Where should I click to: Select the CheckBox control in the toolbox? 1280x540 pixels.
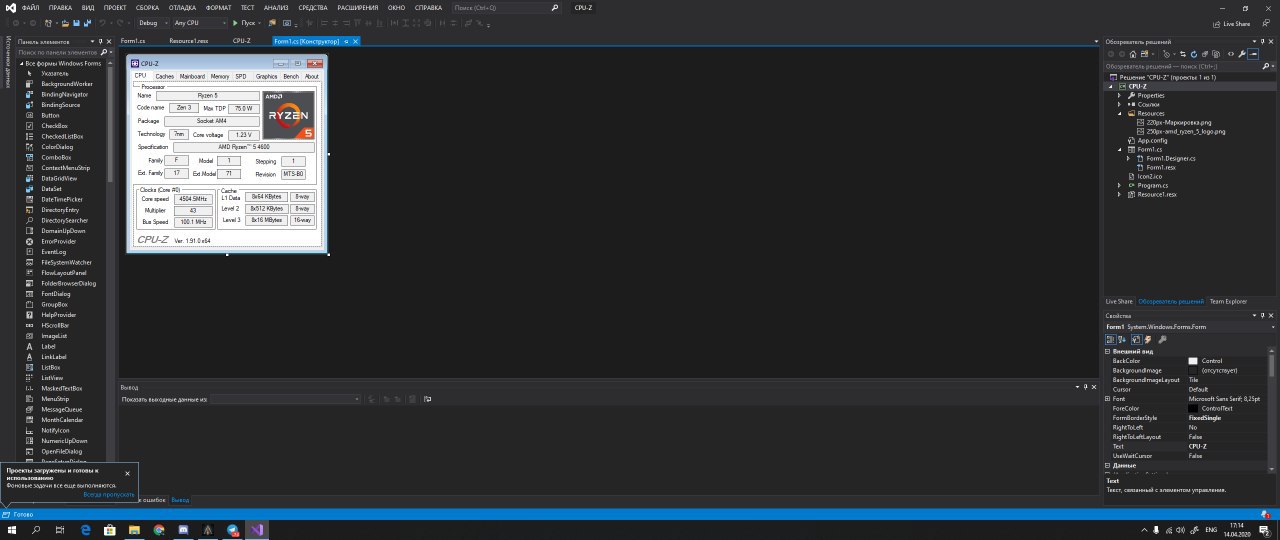click(54, 126)
